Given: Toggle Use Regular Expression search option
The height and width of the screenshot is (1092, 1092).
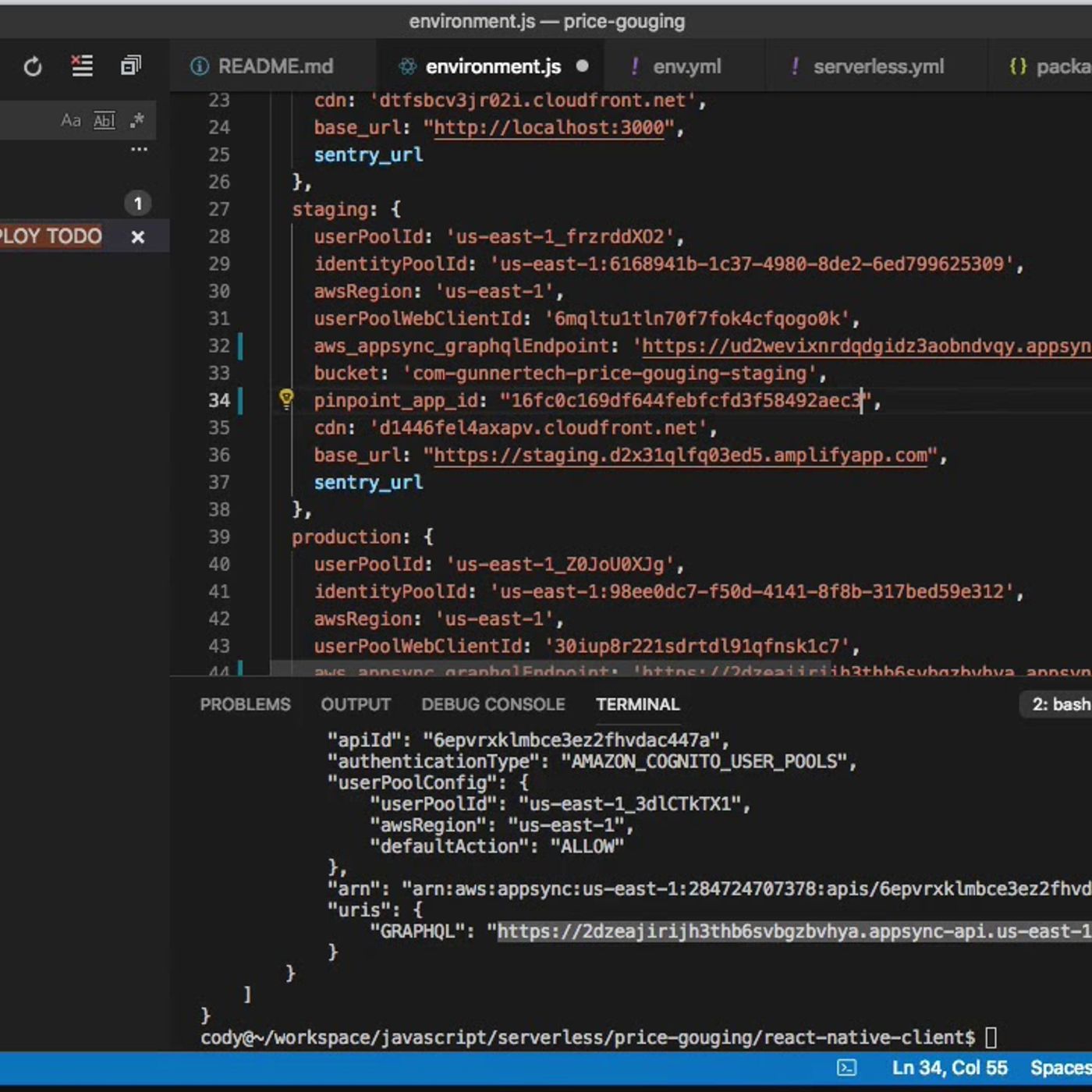Looking at the screenshot, I should 137,120.
